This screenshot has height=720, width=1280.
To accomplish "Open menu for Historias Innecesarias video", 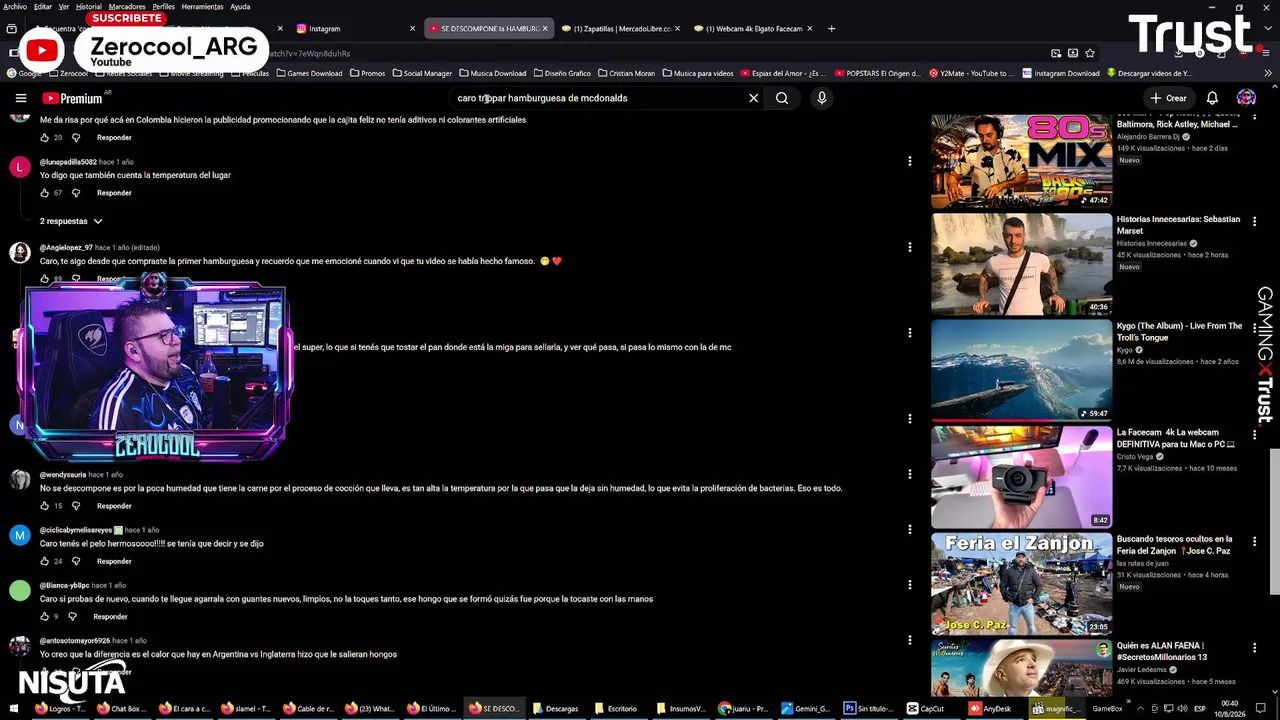I will (x=1254, y=222).
